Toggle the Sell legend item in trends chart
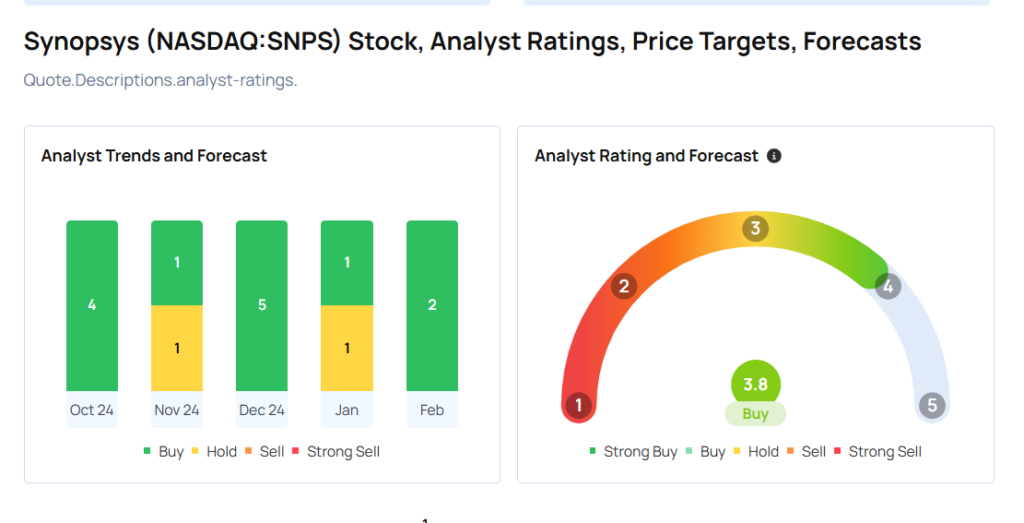This screenshot has height=523, width=1024. pyautogui.click(x=264, y=451)
